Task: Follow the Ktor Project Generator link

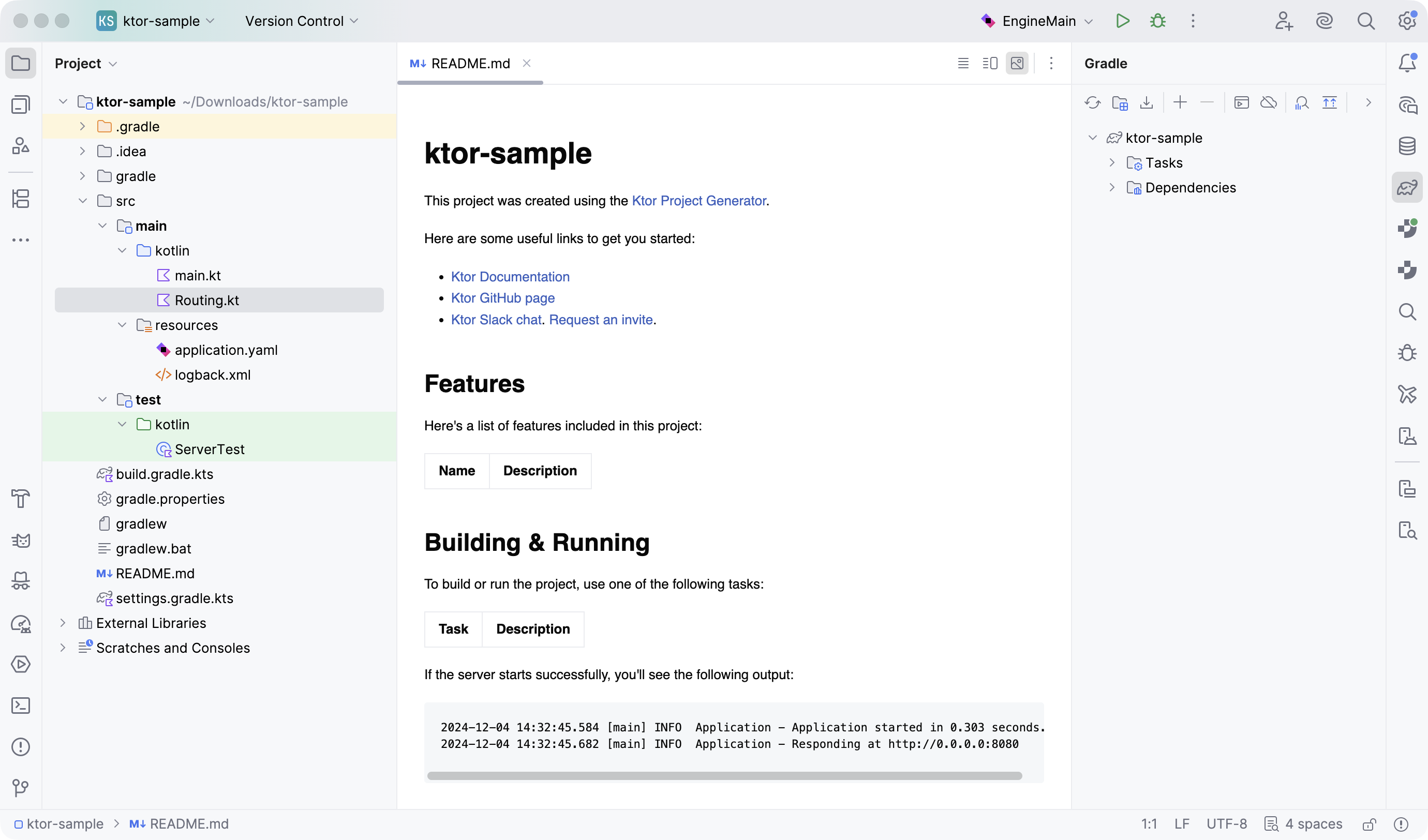Action: pyautogui.click(x=698, y=201)
